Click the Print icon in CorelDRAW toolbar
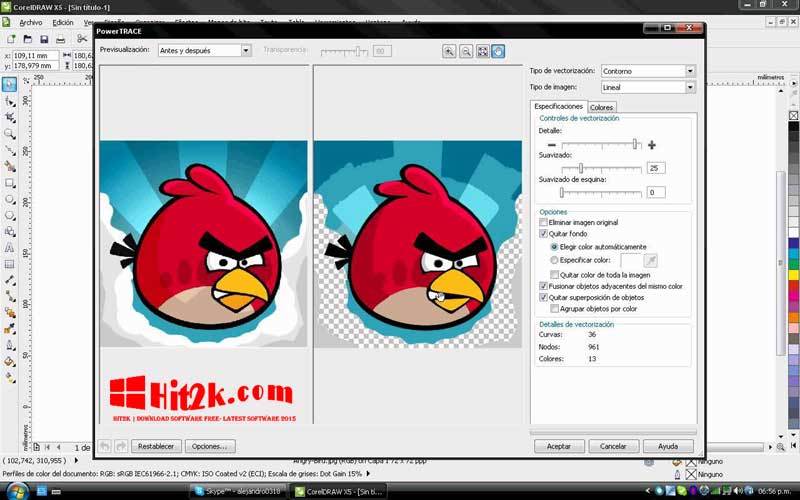Viewport: 800px width, 500px height. (x=61, y=39)
